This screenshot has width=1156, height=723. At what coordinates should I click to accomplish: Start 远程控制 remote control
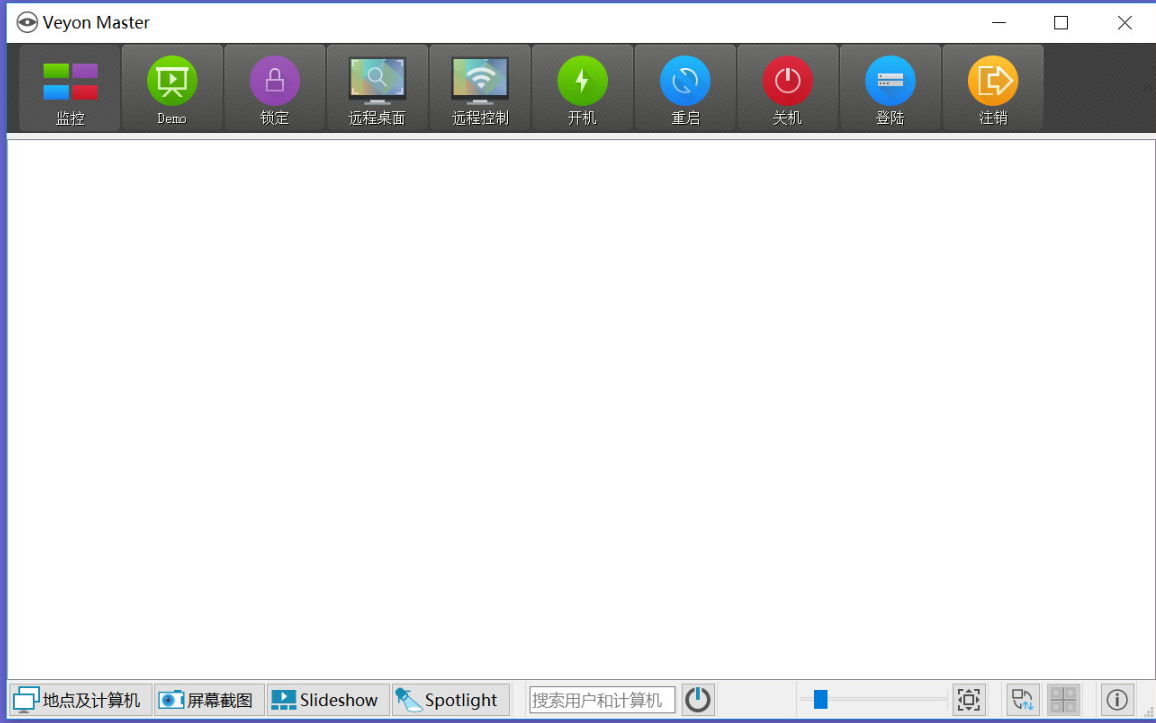479,88
